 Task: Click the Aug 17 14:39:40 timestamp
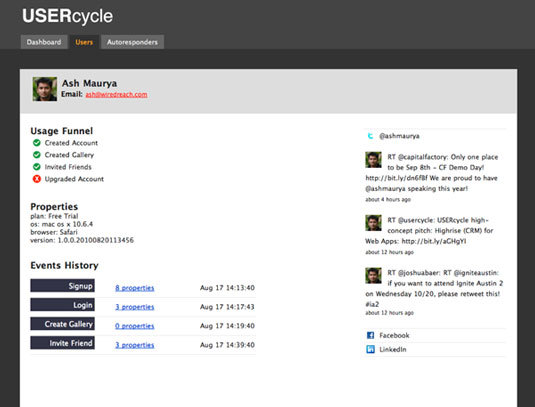click(227, 345)
